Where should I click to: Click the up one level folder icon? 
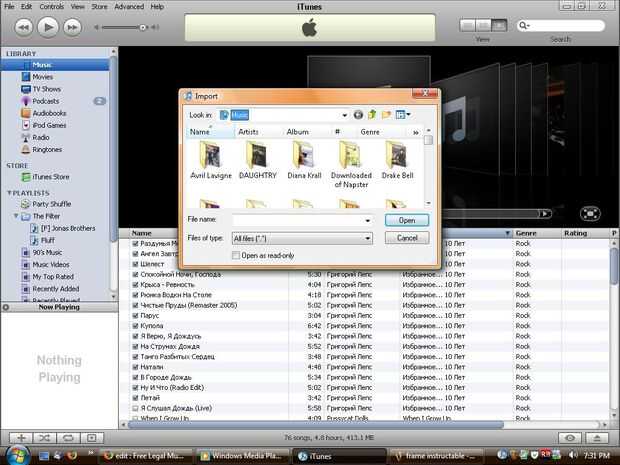click(x=372, y=115)
